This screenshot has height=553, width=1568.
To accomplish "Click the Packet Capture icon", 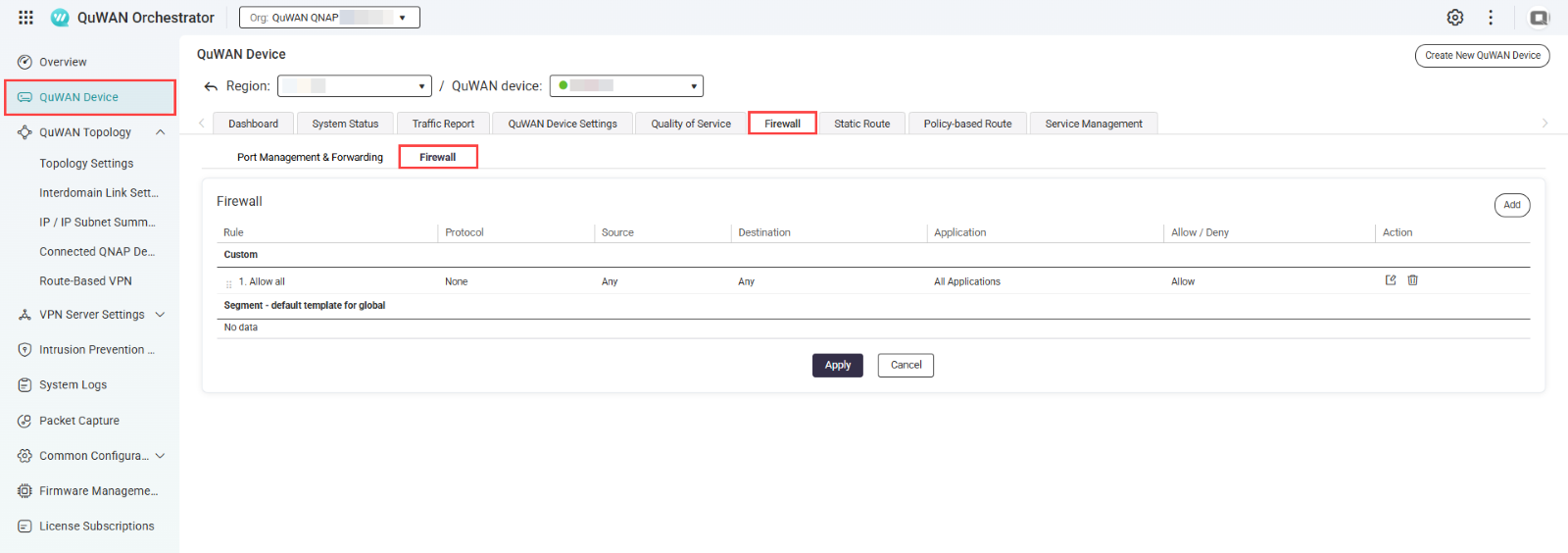I will coord(24,421).
